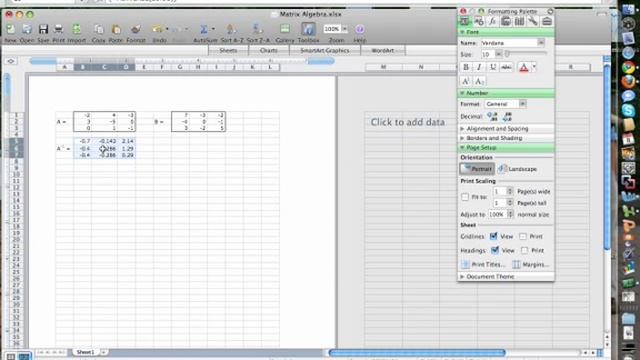The image size is (640, 360).
Task: Enable the Fit to print scaling checkbox
Action: coord(465,197)
